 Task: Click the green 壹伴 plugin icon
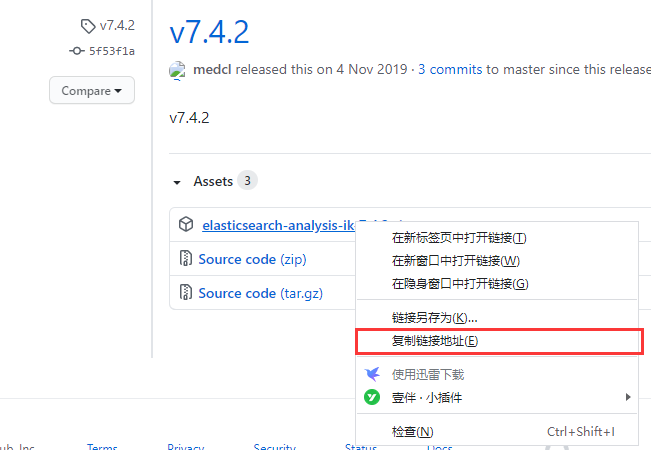click(x=372, y=397)
